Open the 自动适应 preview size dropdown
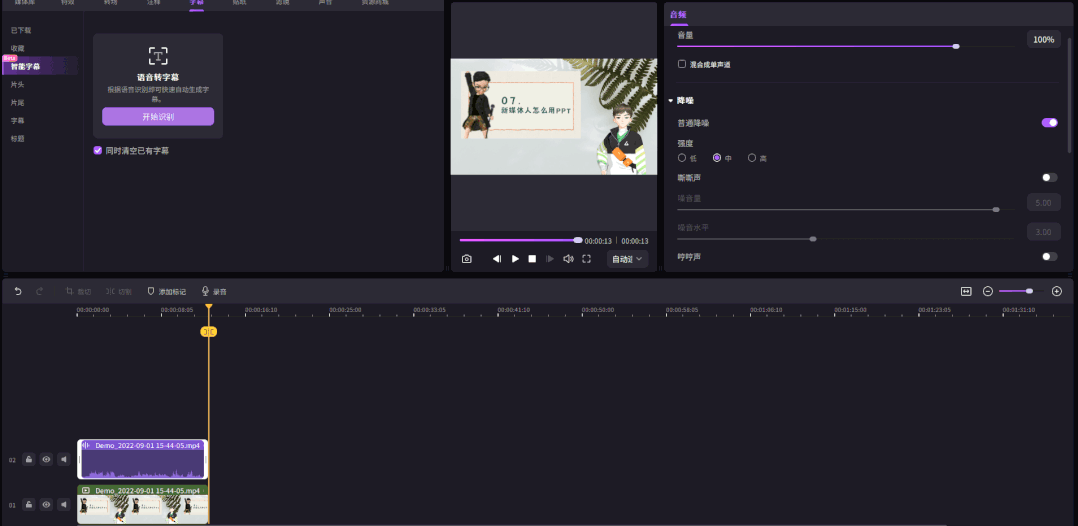 tap(627, 259)
